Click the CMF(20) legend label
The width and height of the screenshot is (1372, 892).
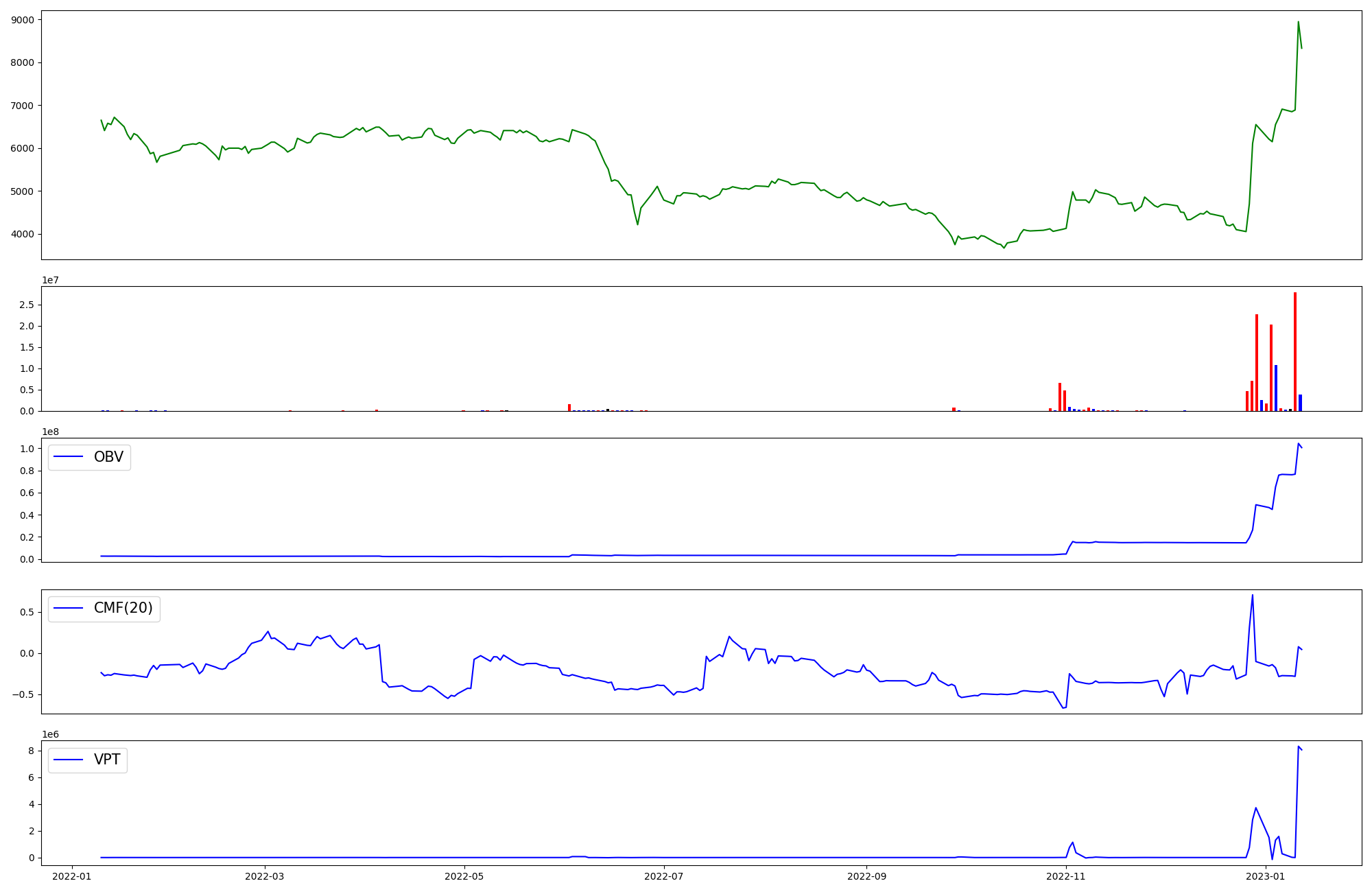(123, 609)
